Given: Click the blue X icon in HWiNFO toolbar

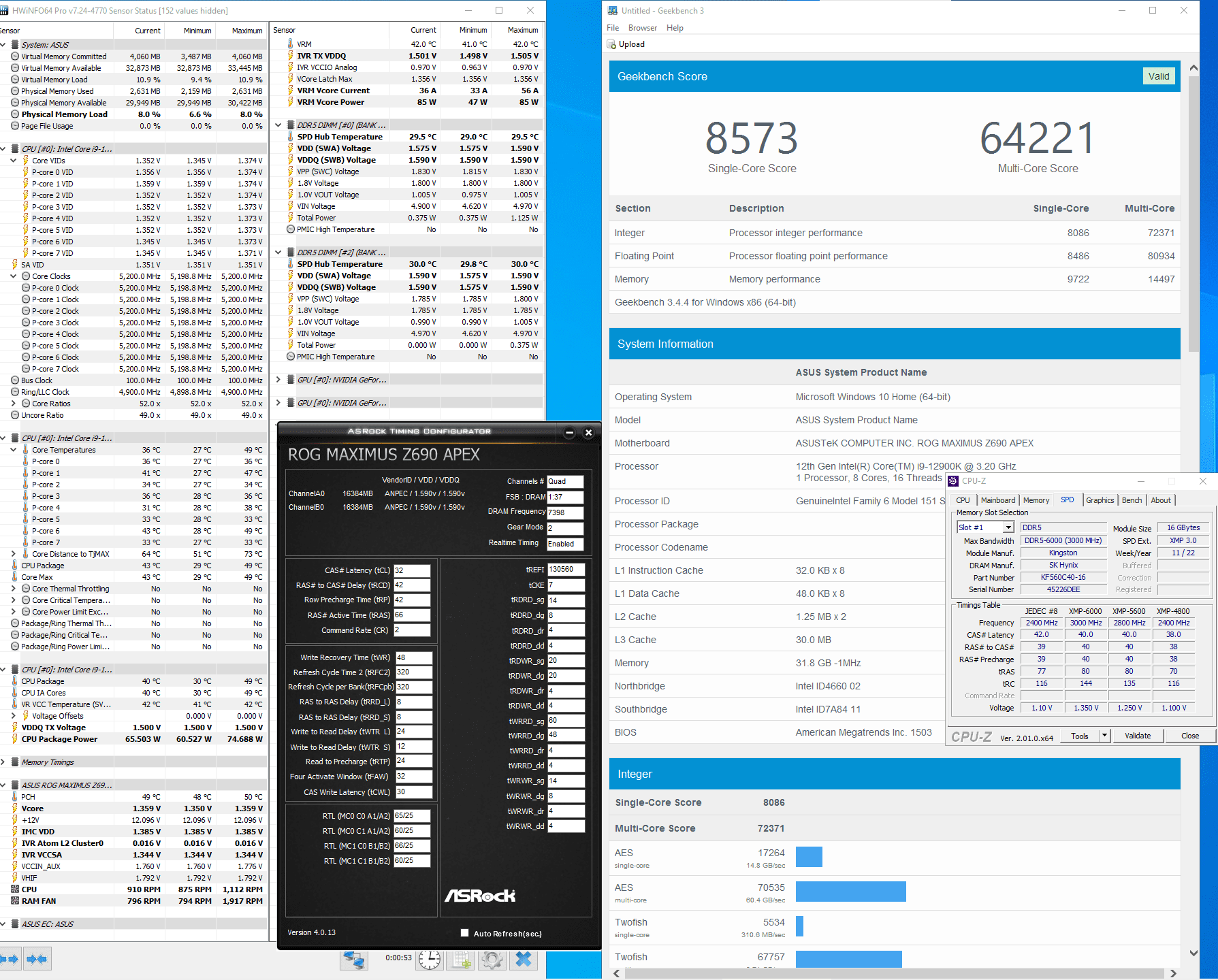Looking at the screenshot, I should (x=524, y=960).
